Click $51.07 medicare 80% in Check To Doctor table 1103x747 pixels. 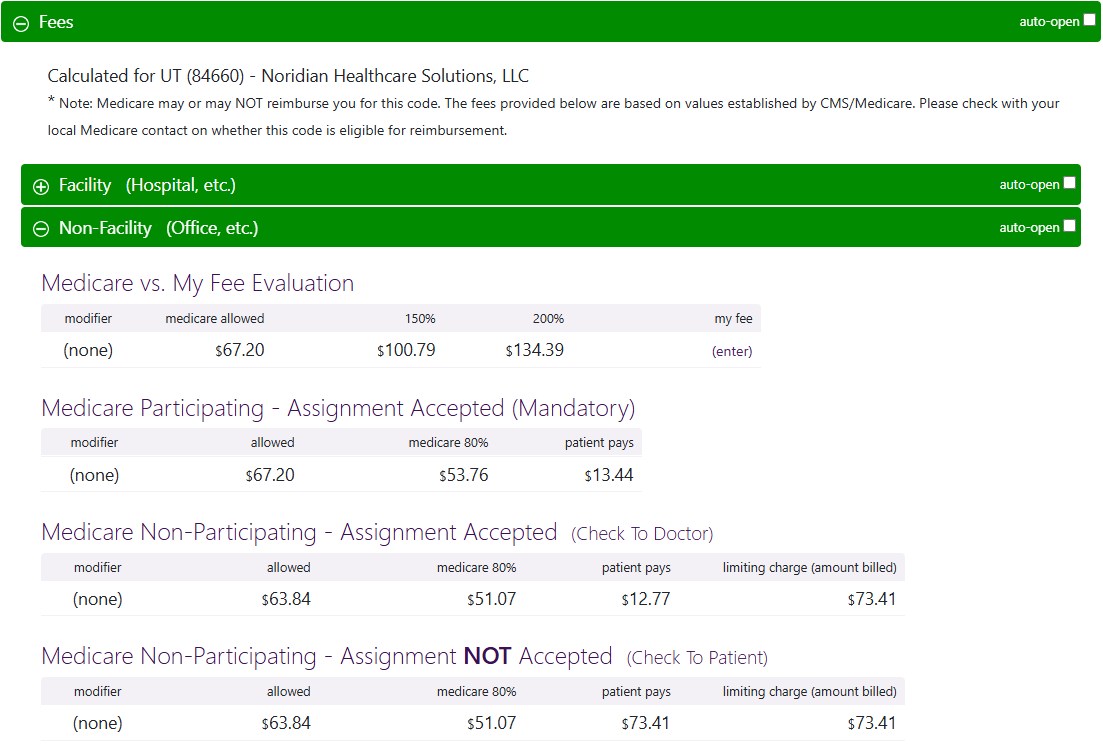491,599
